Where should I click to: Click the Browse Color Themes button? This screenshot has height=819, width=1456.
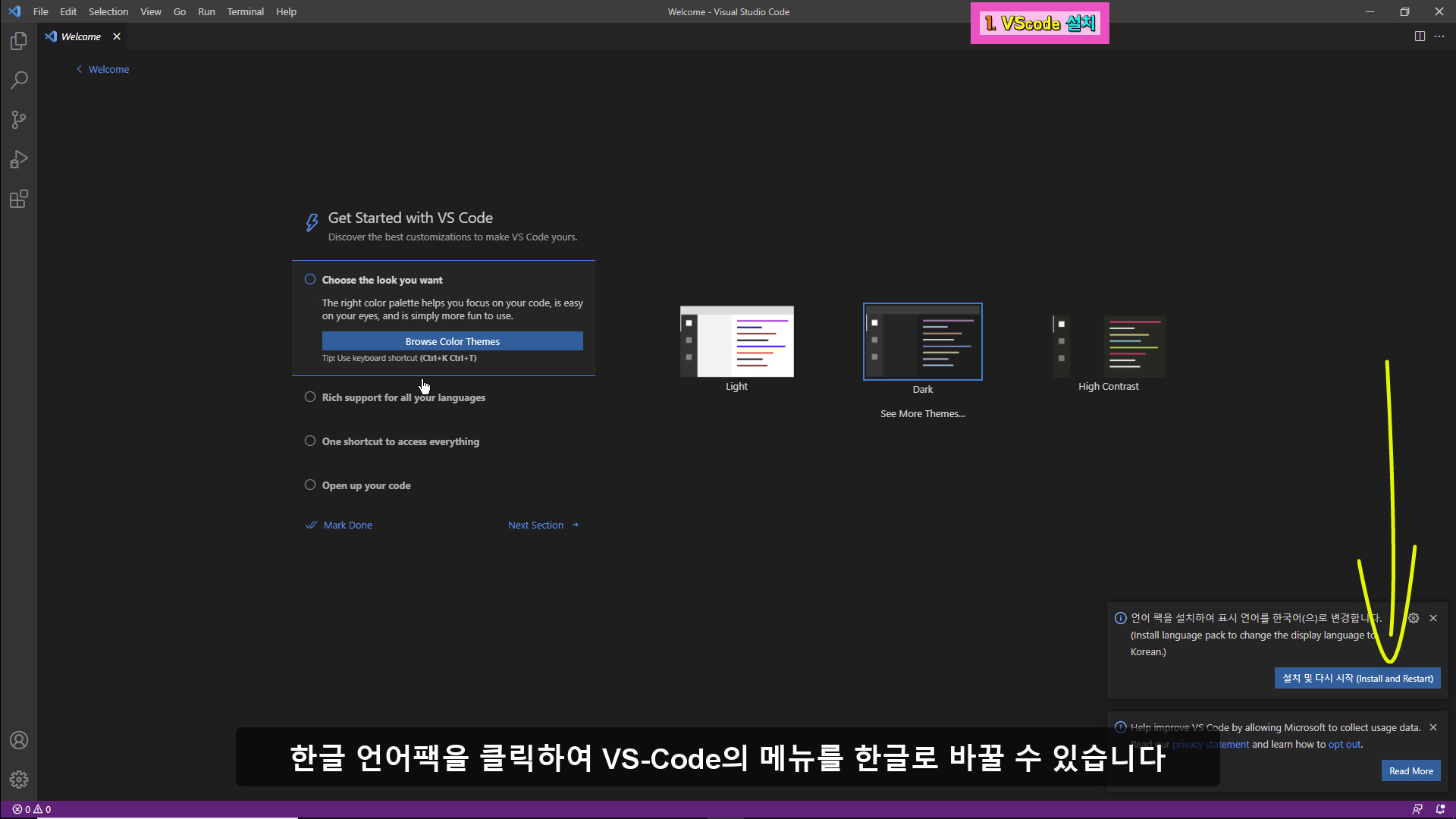452,341
